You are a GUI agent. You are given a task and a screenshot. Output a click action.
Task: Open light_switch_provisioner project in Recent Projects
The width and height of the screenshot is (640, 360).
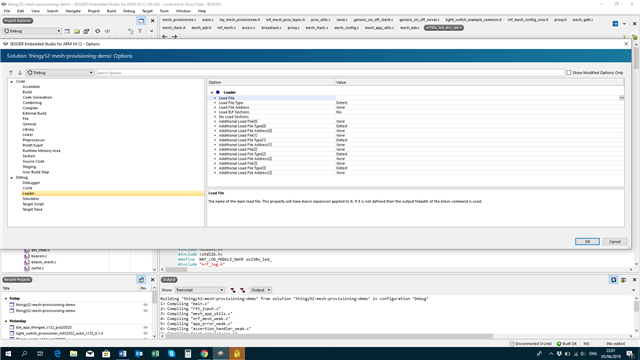coord(59,333)
